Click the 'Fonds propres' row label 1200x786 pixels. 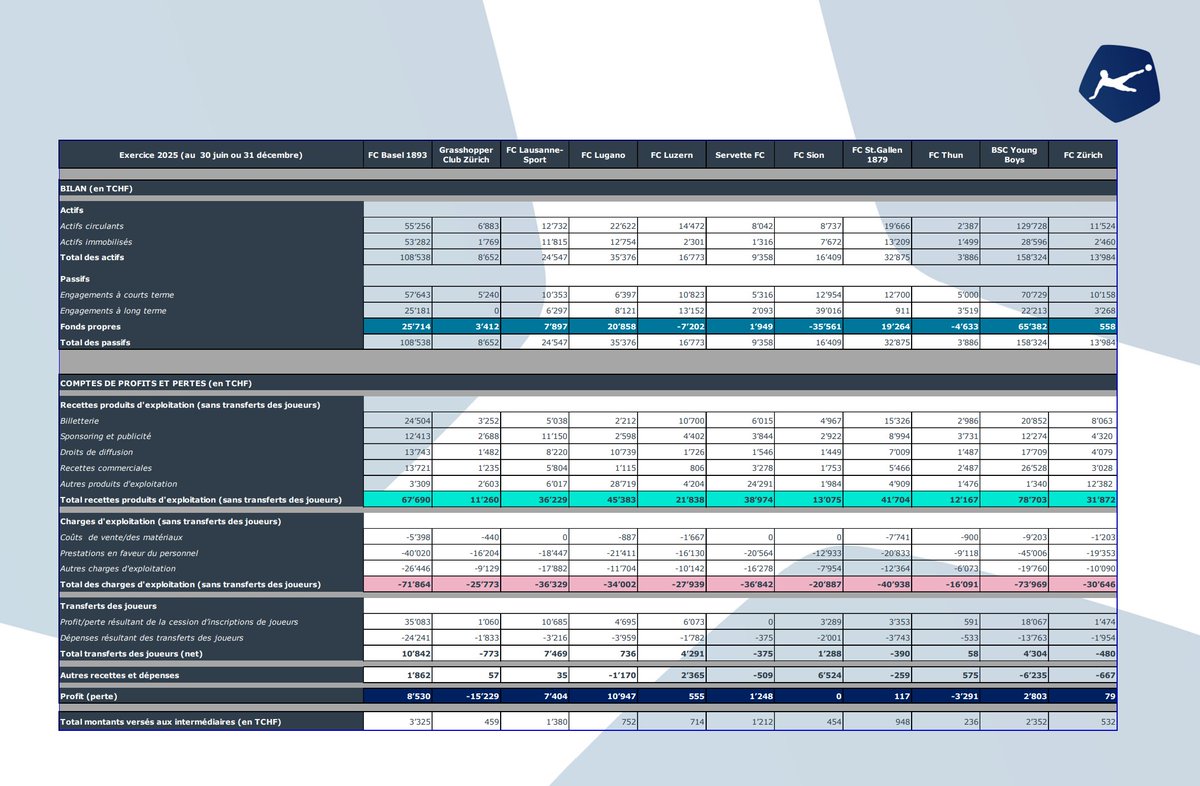tap(89, 327)
